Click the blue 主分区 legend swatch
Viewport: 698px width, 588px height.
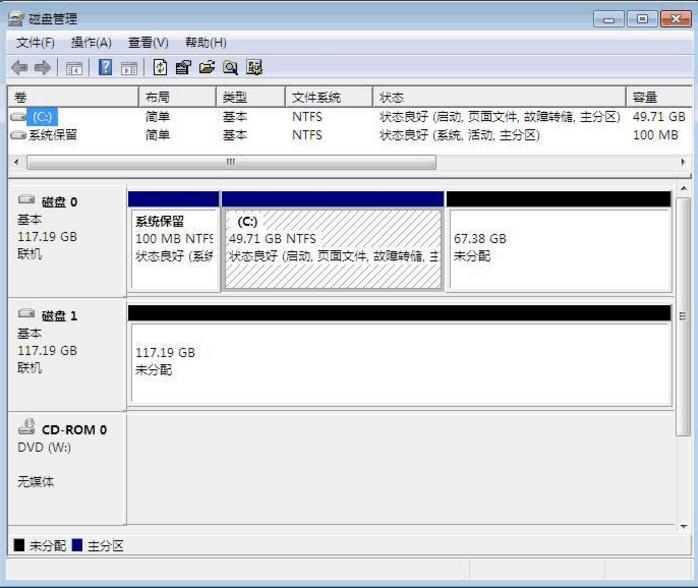coord(77,545)
